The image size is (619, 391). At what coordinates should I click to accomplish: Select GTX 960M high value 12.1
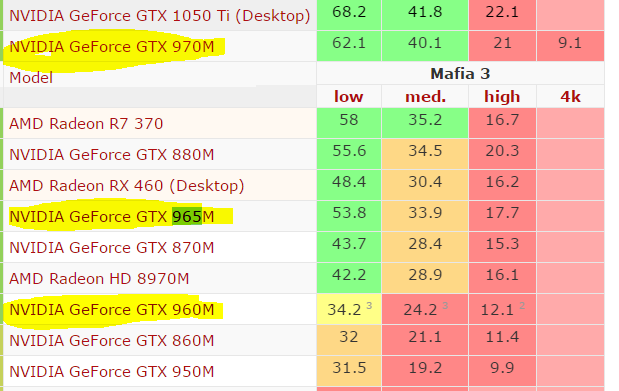pyautogui.click(x=497, y=310)
